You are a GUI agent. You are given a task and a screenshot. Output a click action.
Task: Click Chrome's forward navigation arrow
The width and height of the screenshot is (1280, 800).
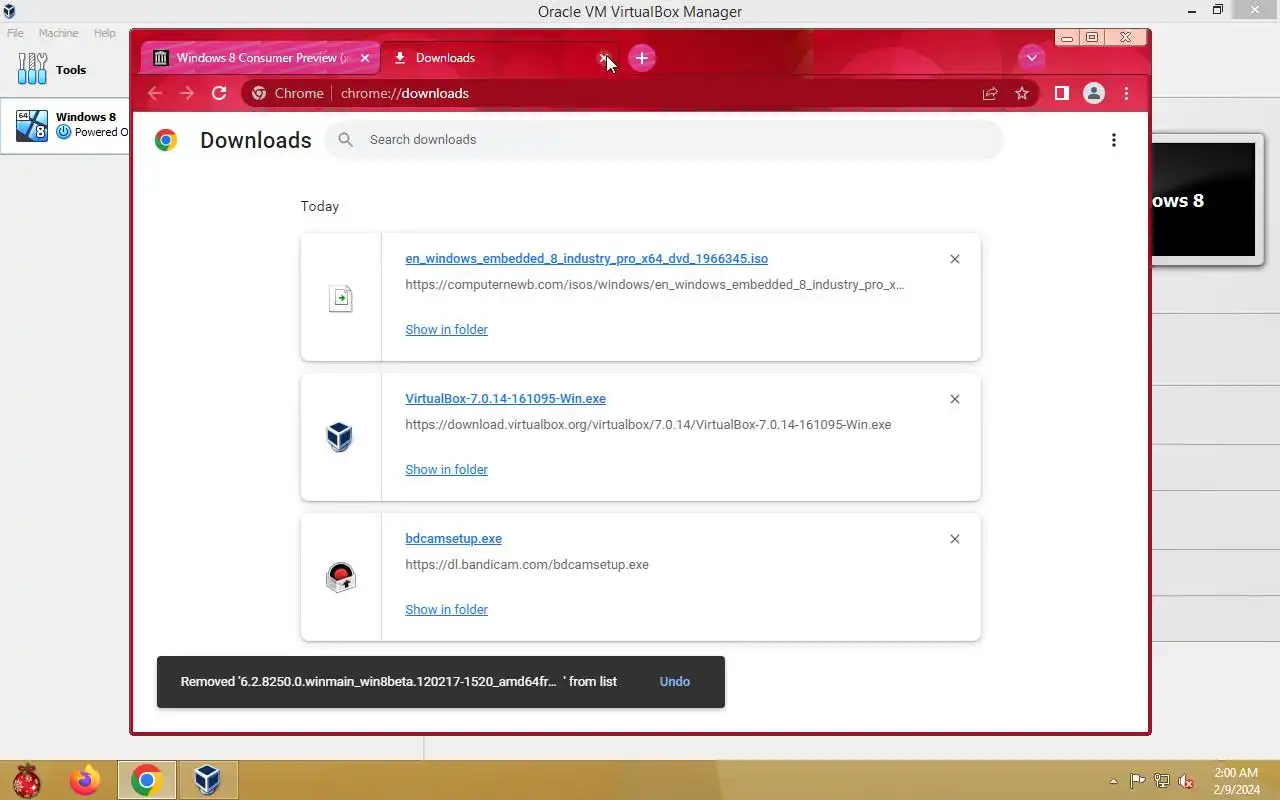coord(187,93)
